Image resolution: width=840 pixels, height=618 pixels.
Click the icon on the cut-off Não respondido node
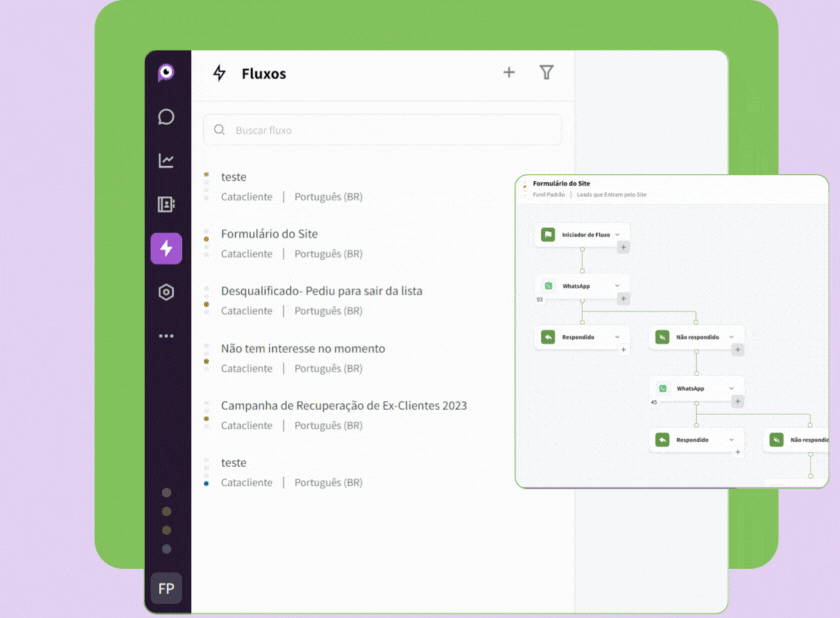tap(777, 440)
